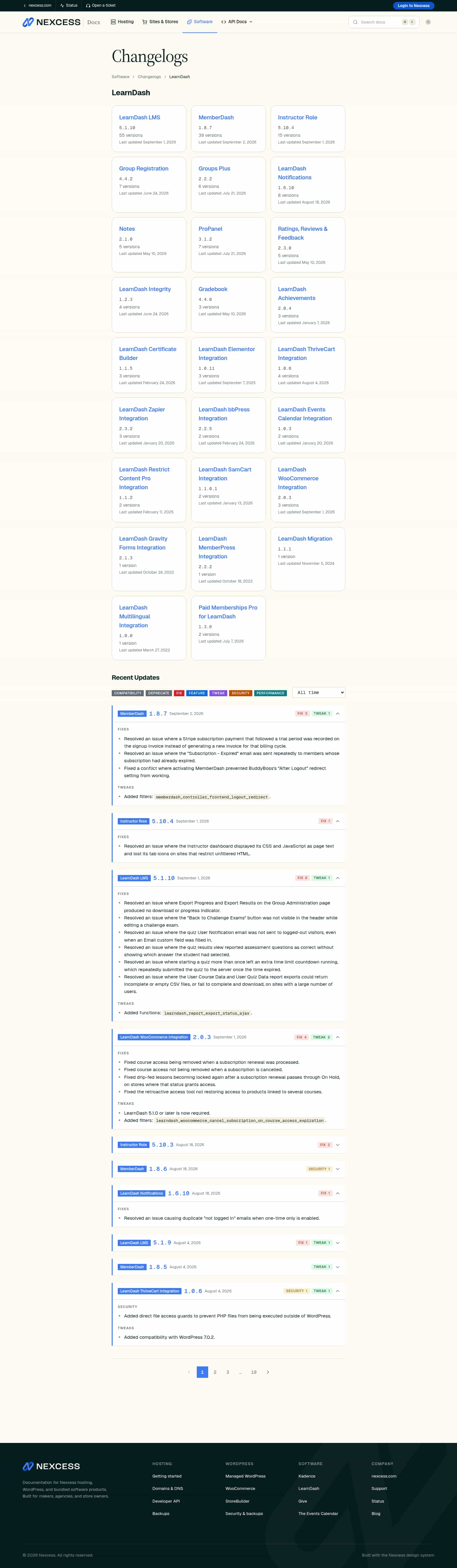Open the LearnDash Migration card
This screenshot has width=457, height=1568.
pos(308,559)
